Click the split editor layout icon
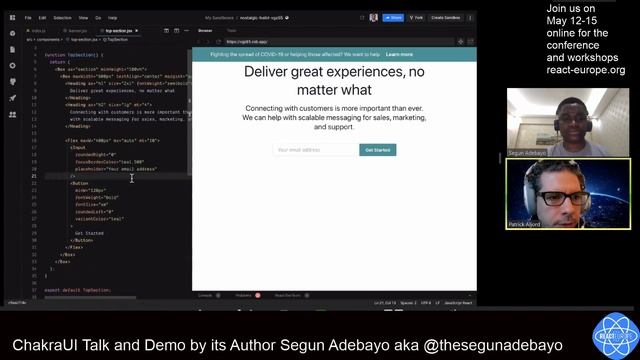 [167, 31]
